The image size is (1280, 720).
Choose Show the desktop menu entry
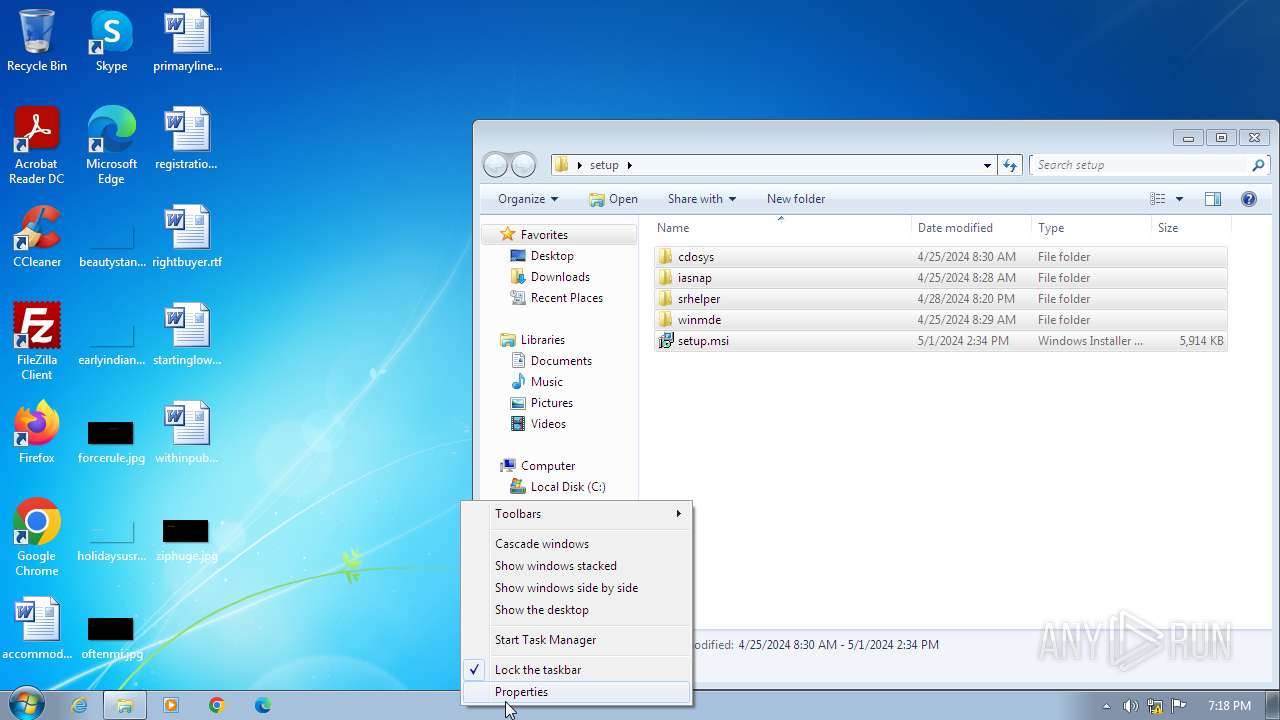point(576,610)
